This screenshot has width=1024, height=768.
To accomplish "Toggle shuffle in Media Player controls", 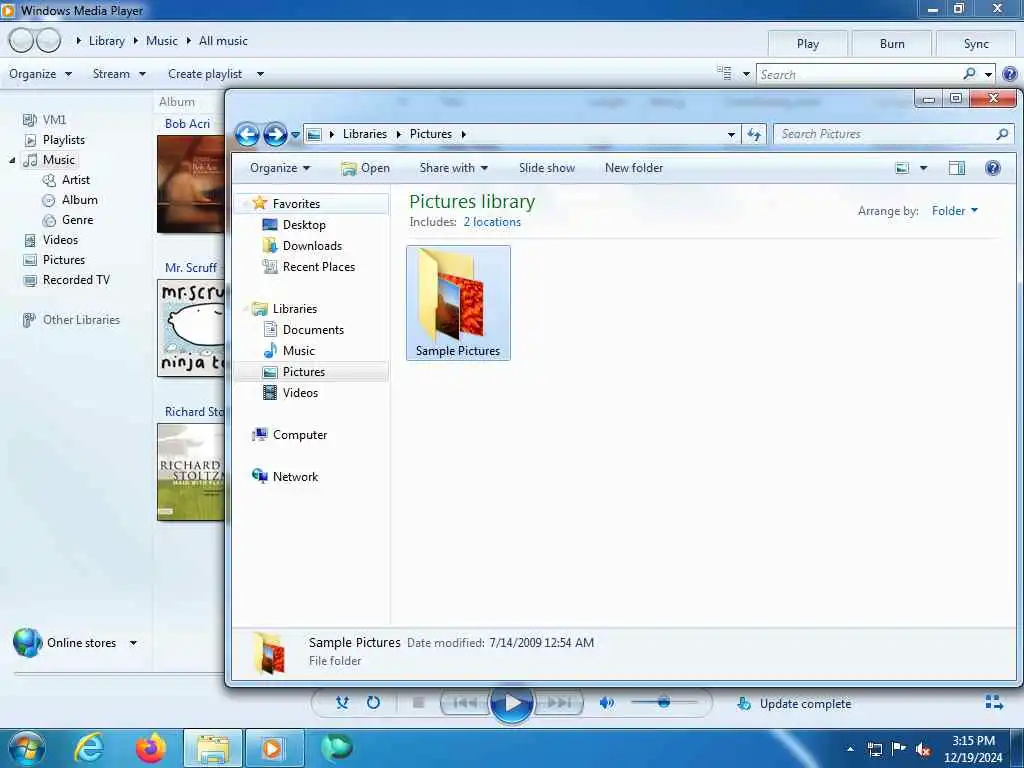I will (342, 703).
